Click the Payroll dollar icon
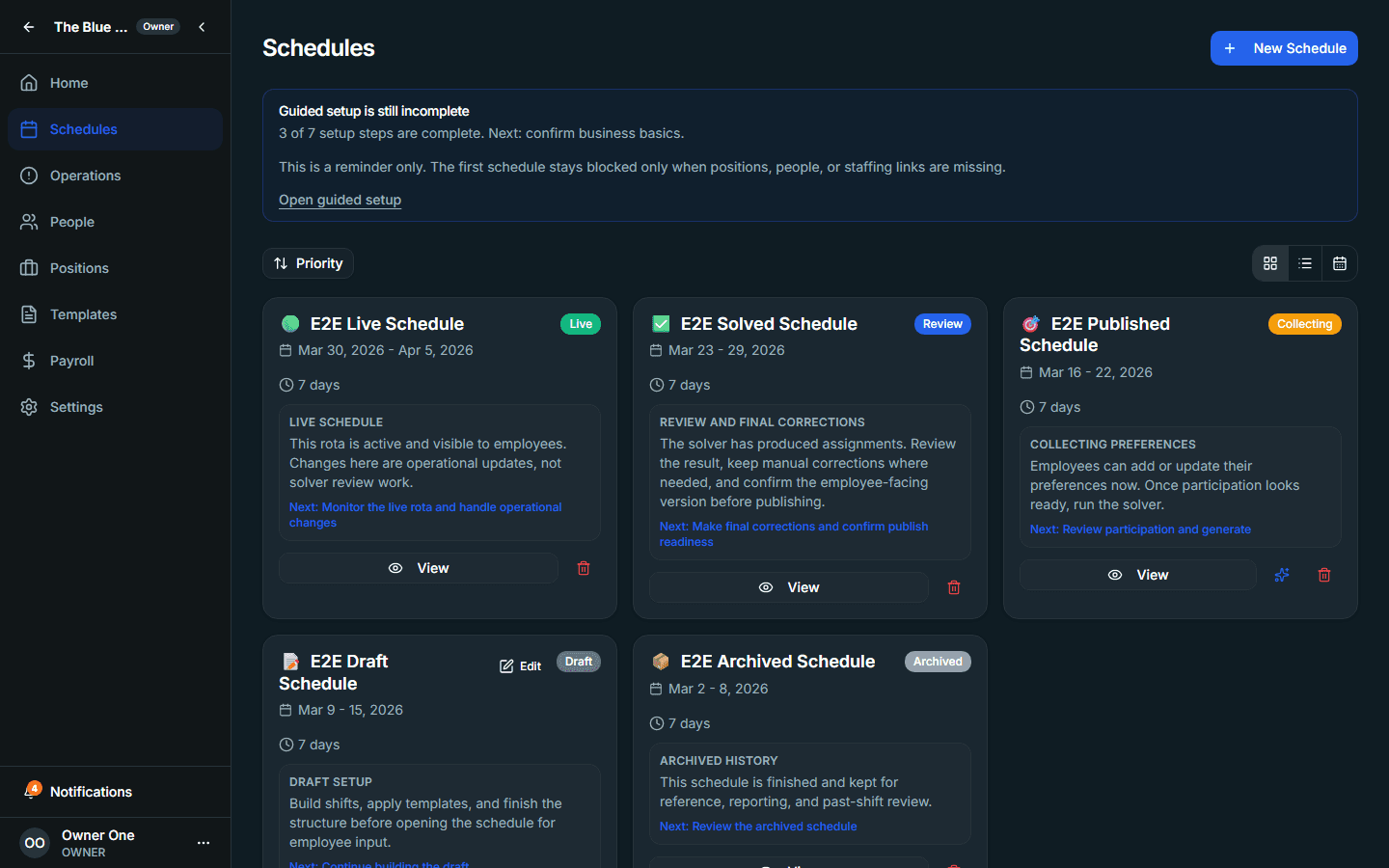This screenshot has width=1389, height=868. tap(29, 361)
